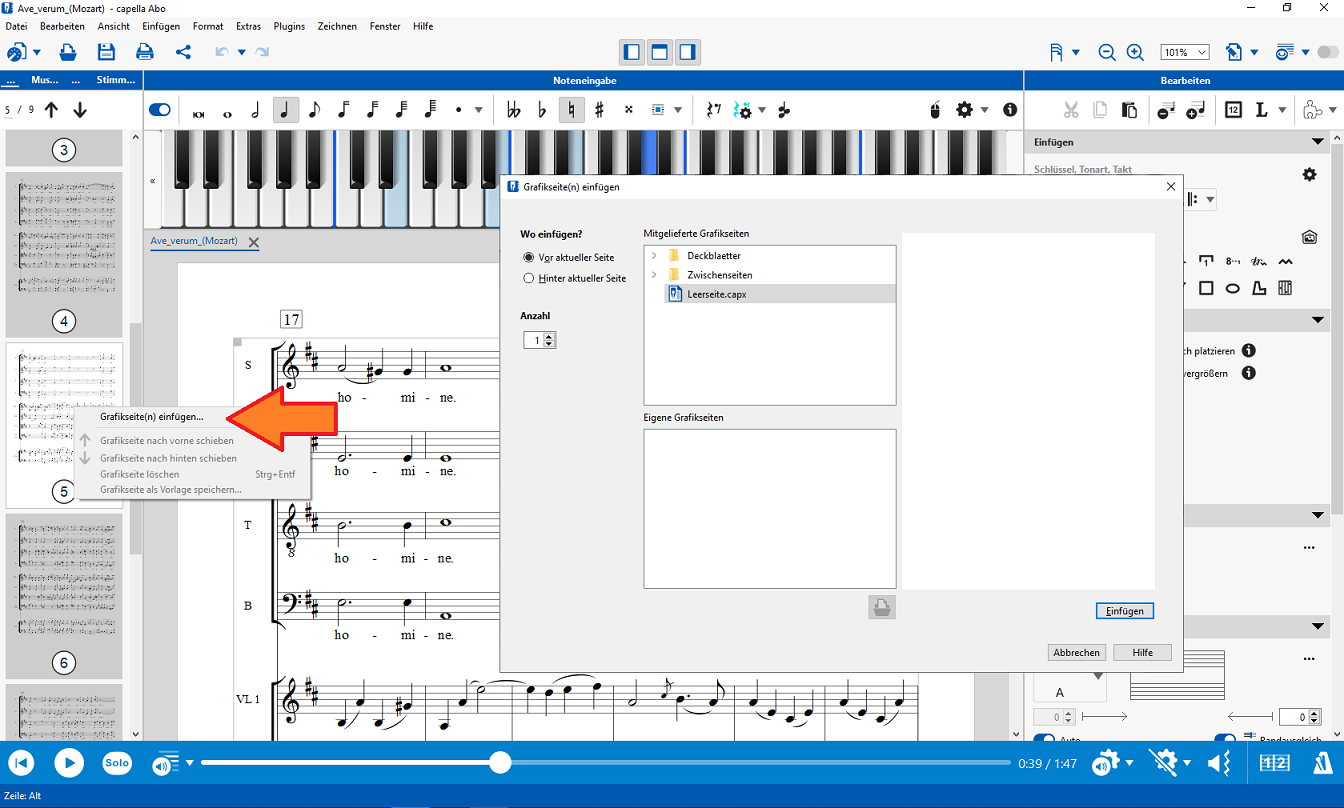
Task: Expand the Deckblaetter folder
Action: tap(654, 255)
